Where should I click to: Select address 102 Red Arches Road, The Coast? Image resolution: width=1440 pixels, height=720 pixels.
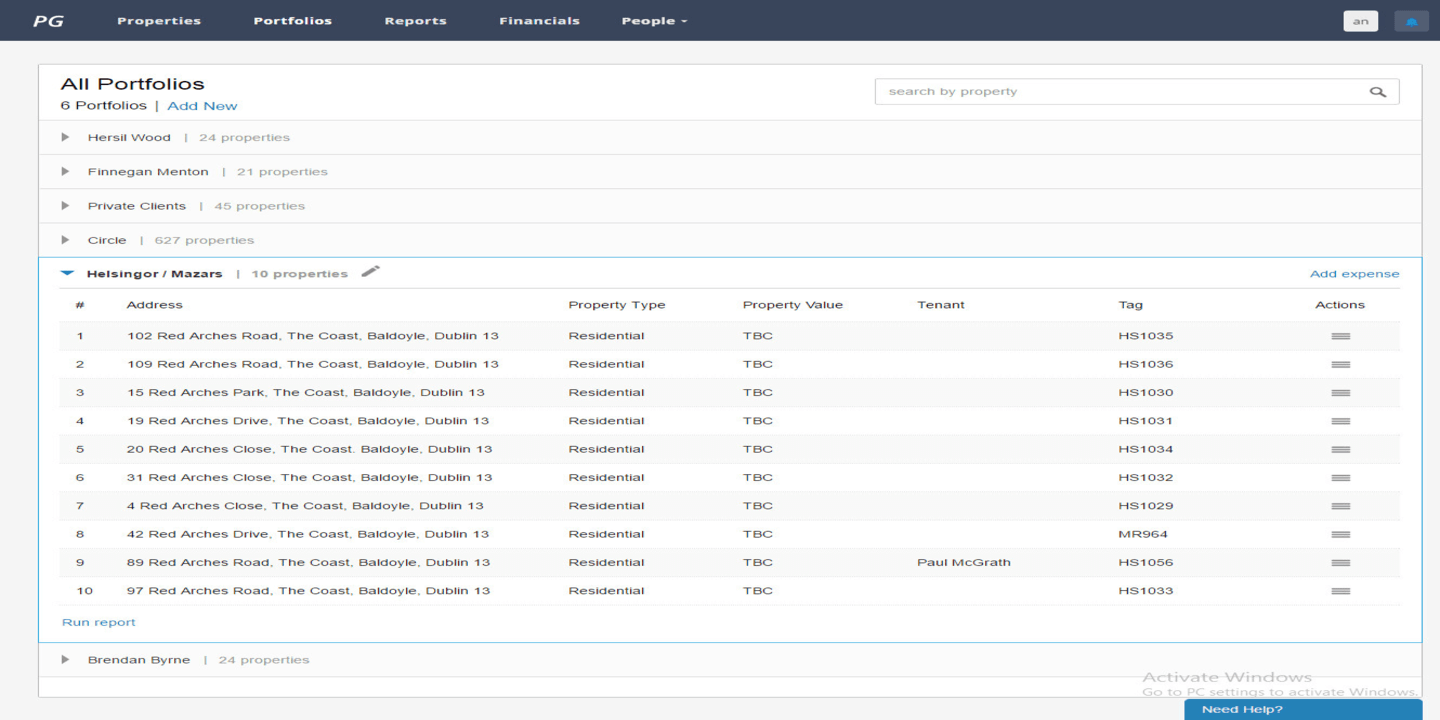313,336
